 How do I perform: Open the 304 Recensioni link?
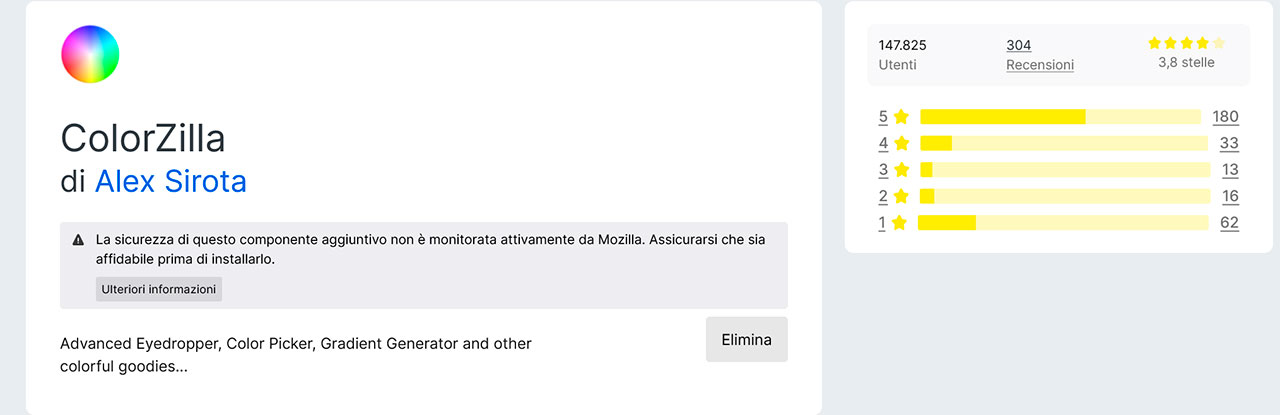coord(1040,55)
